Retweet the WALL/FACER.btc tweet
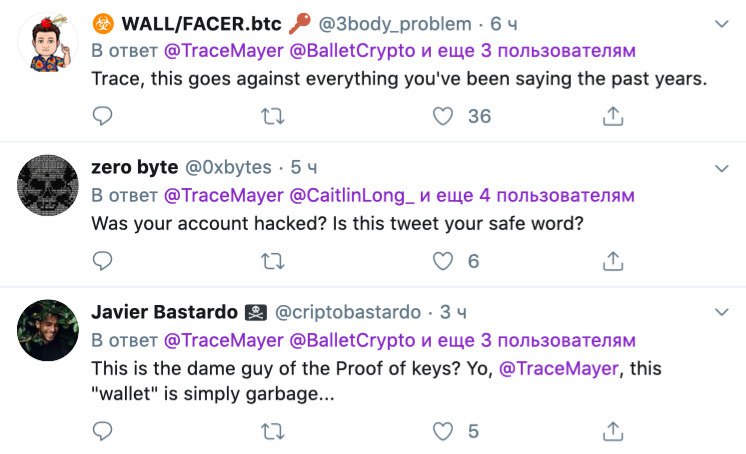Viewport: 746px width, 454px height. 273,116
